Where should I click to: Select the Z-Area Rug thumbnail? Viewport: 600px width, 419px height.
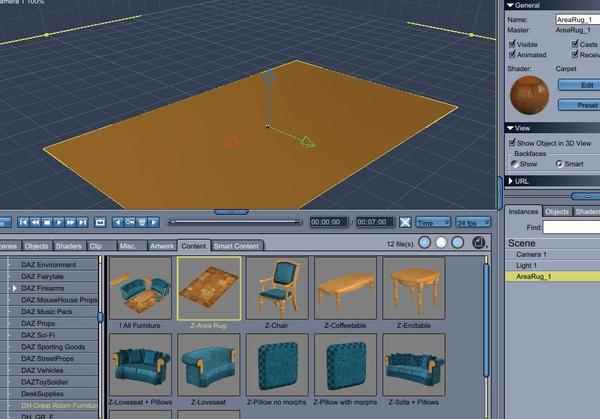209,288
